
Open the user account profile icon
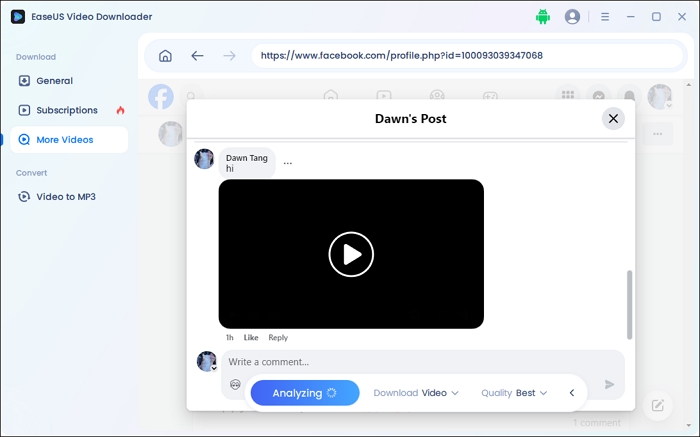(x=572, y=17)
